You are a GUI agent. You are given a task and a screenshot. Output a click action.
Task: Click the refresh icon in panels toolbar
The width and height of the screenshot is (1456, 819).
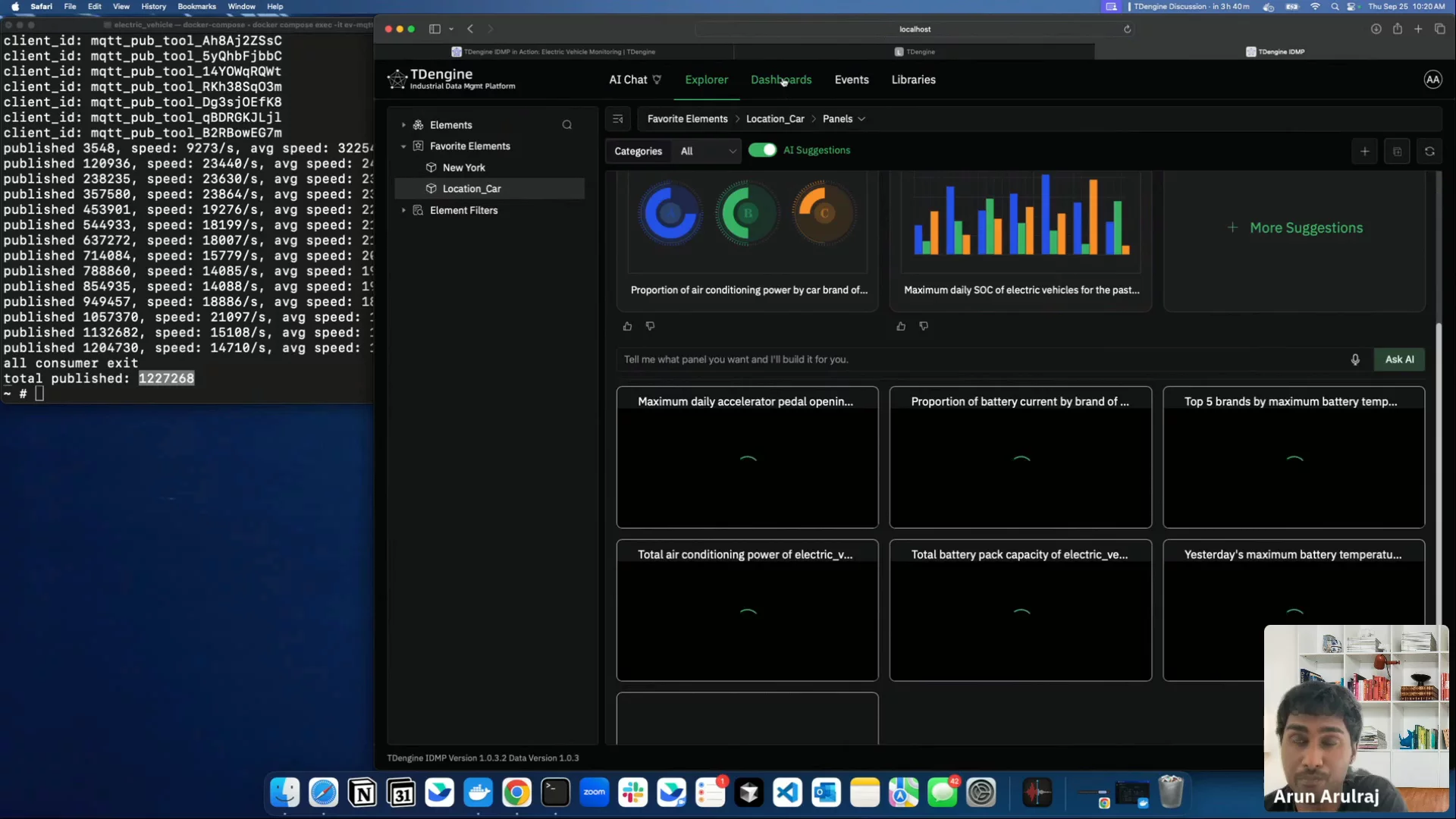(x=1429, y=152)
